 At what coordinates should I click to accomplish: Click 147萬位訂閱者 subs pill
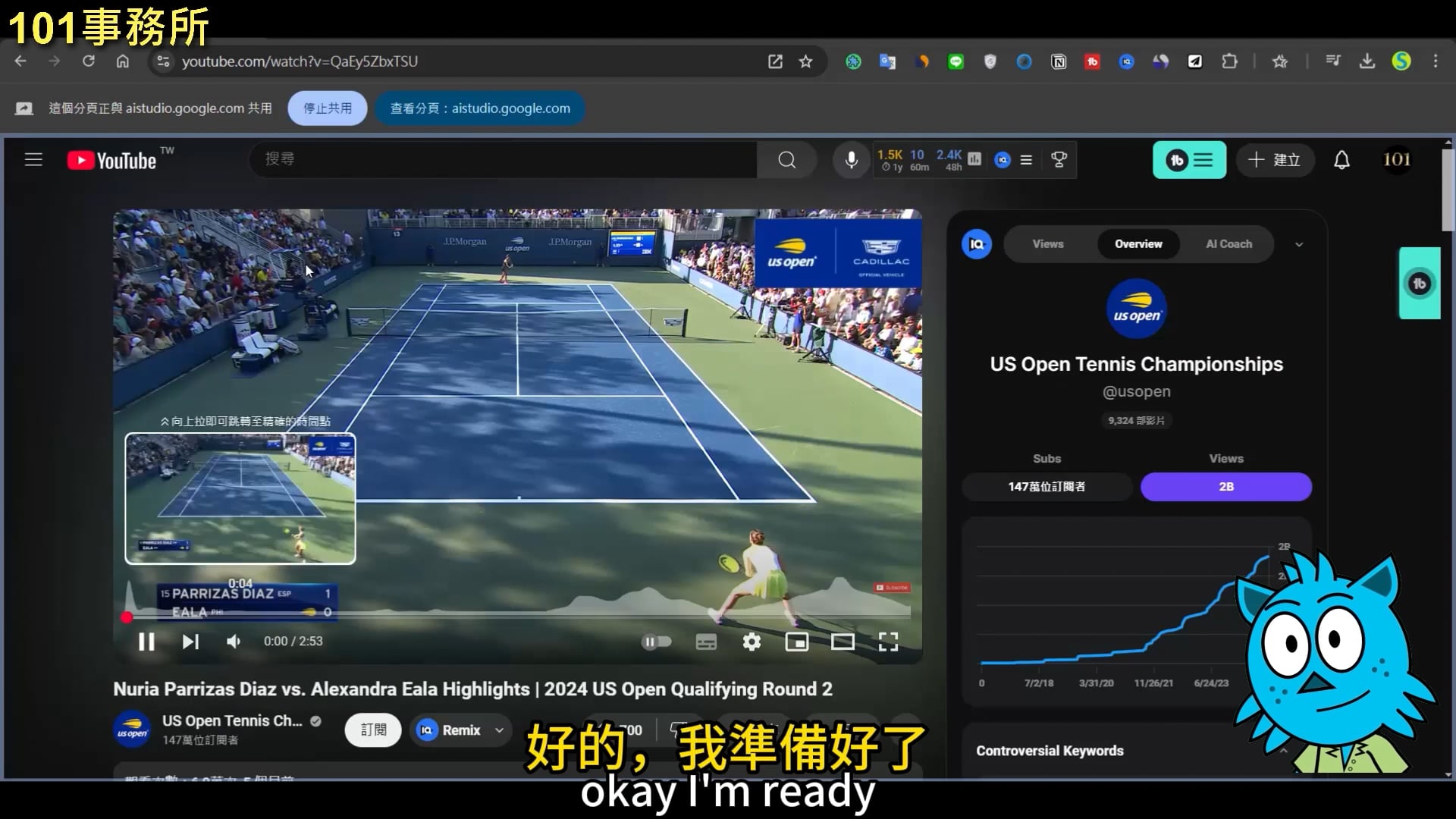click(x=1046, y=487)
